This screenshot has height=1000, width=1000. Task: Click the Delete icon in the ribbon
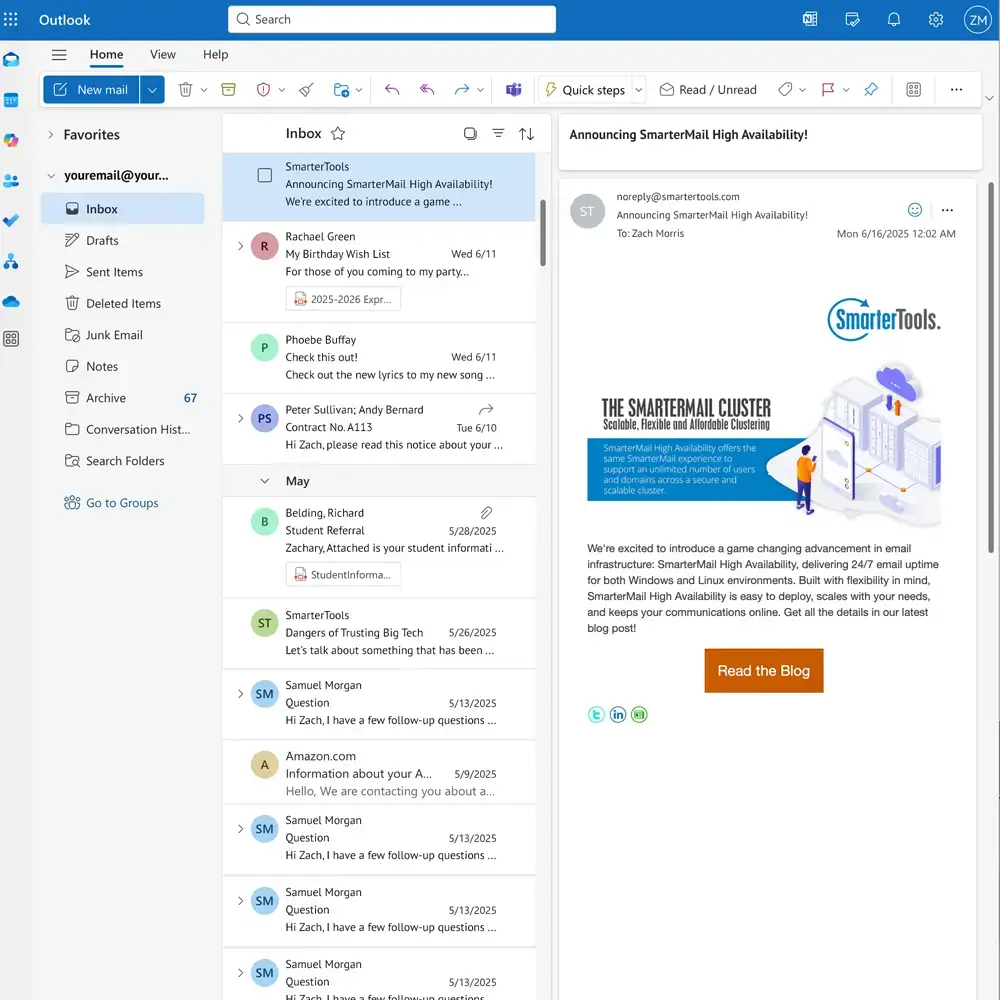(x=186, y=89)
